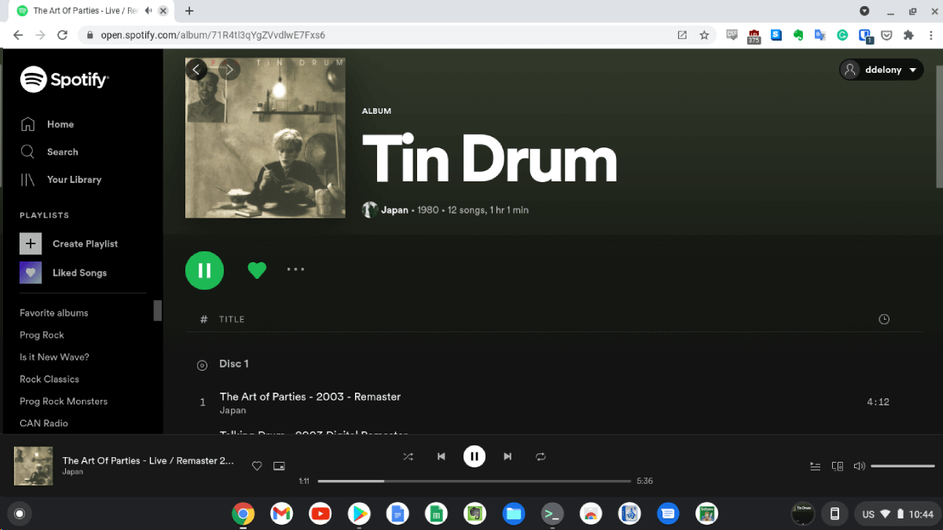The image size is (943, 530).
Task: Pause album with large green button
Action: 204,271
